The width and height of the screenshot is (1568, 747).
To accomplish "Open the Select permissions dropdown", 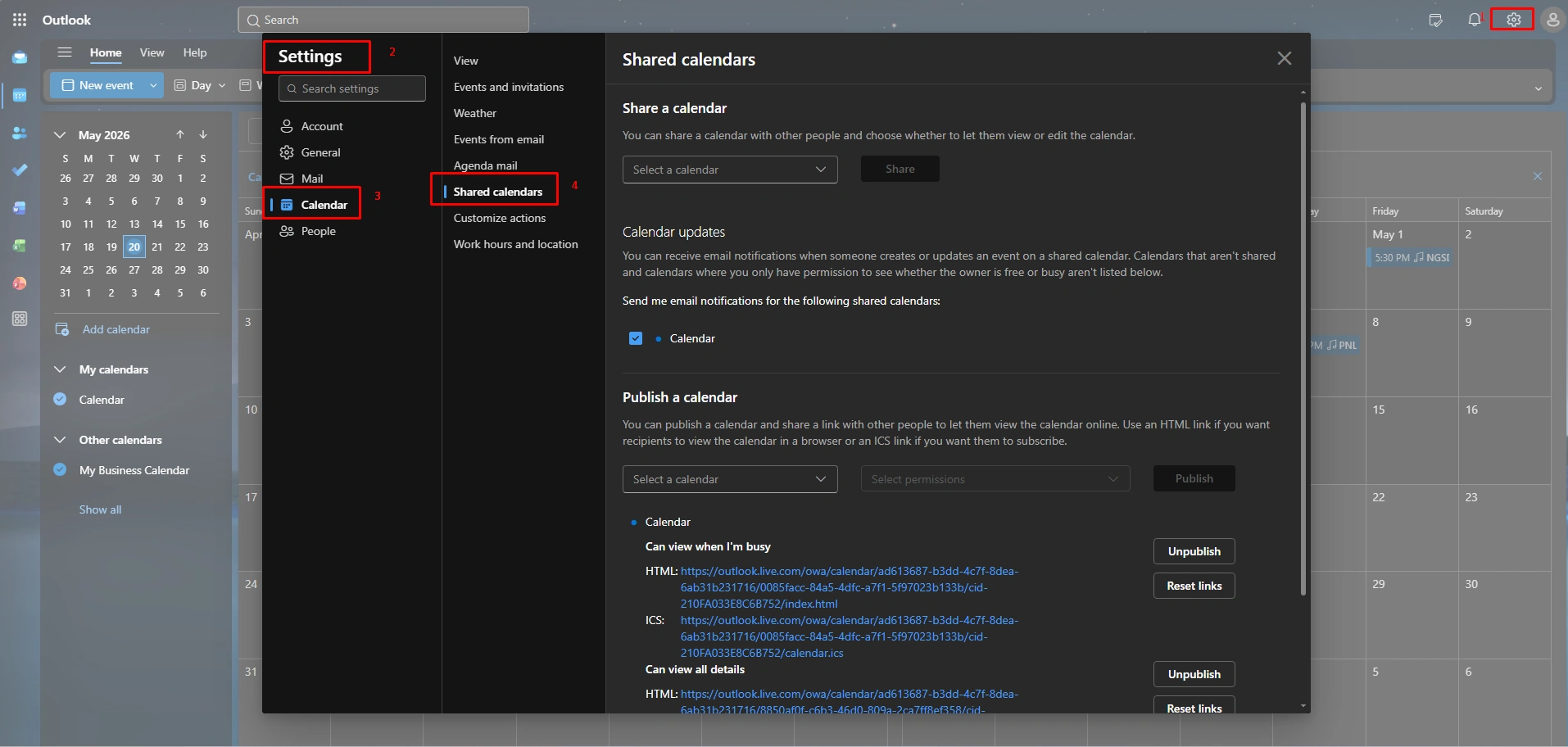I will point(995,479).
